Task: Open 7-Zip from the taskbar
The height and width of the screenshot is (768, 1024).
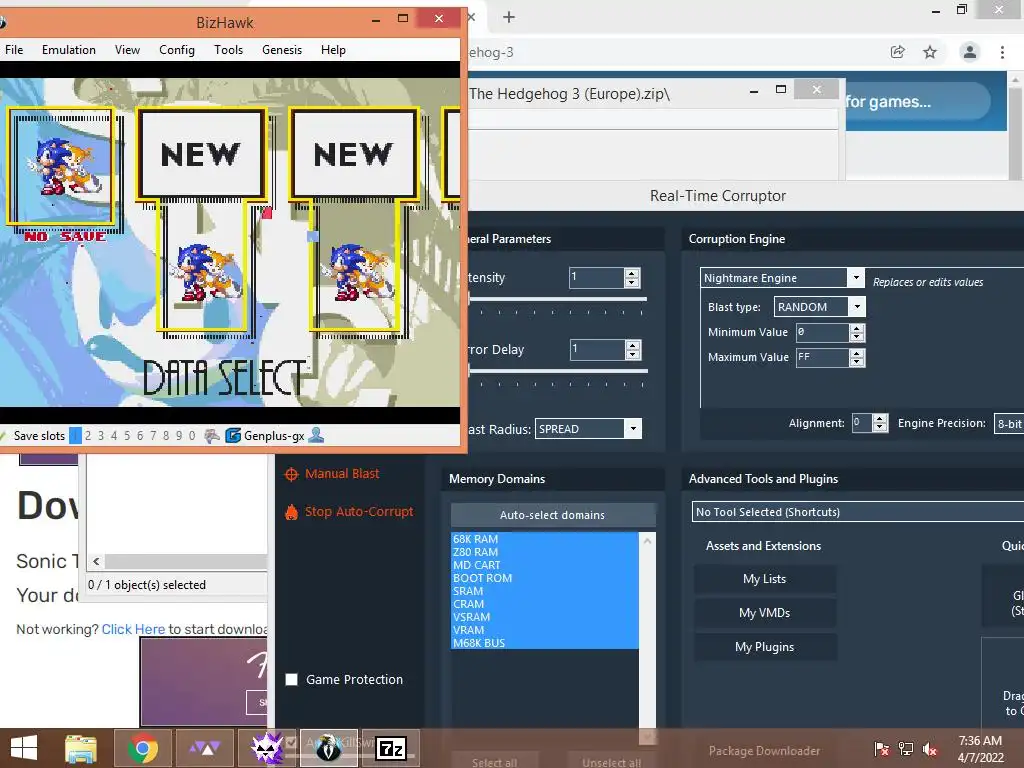Action: coord(391,748)
